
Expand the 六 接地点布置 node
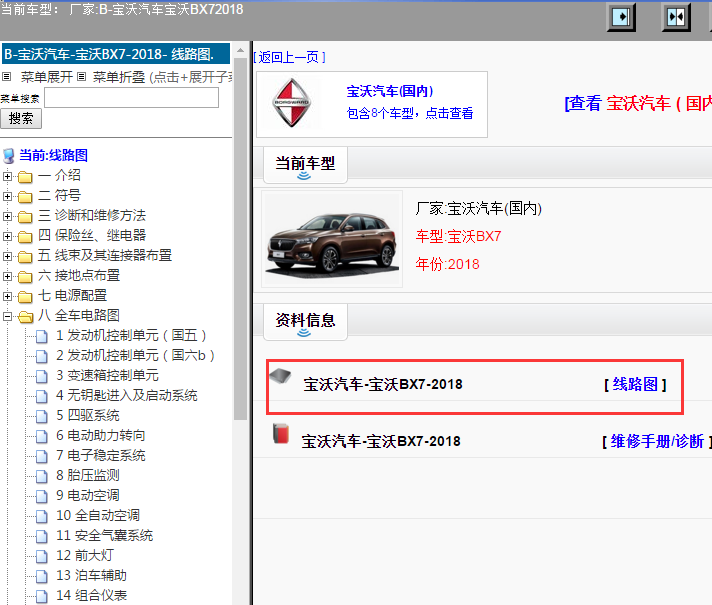pos(7,276)
